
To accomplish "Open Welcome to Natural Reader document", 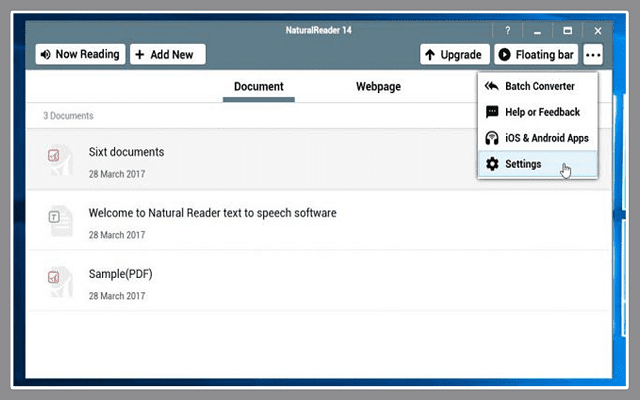I will pyautogui.click(x=212, y=213).
